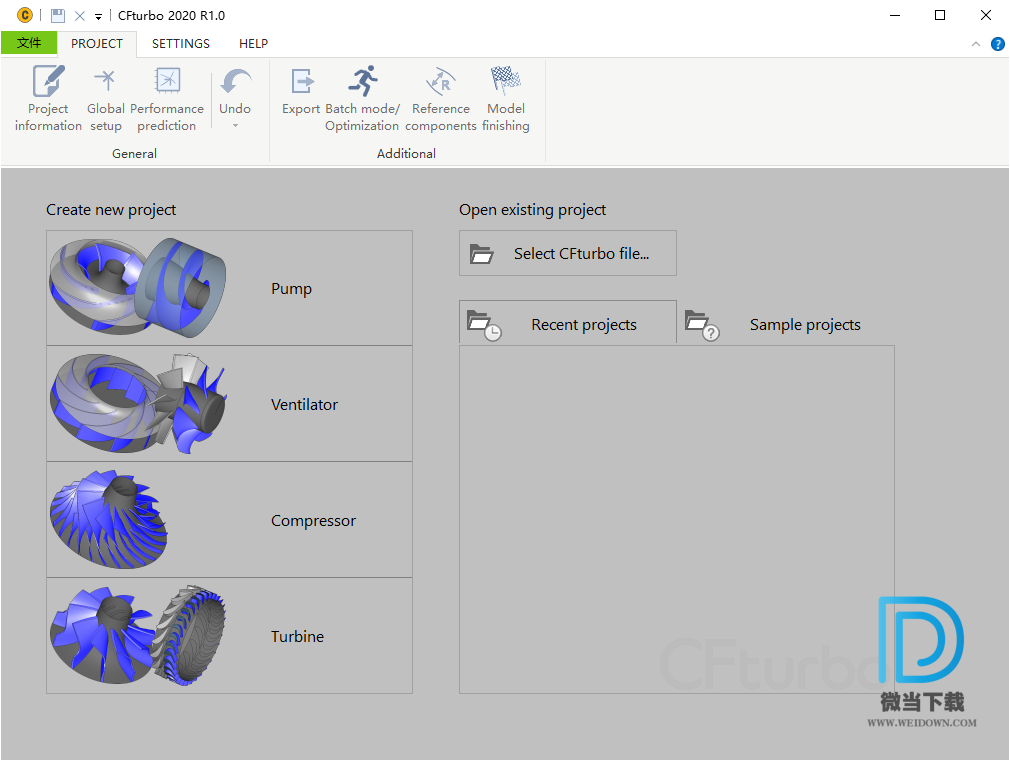Expand the Undo dropdown arrow
This screenshot has height=761, width=1010.
pyautogui.click(x=235, y=126)
